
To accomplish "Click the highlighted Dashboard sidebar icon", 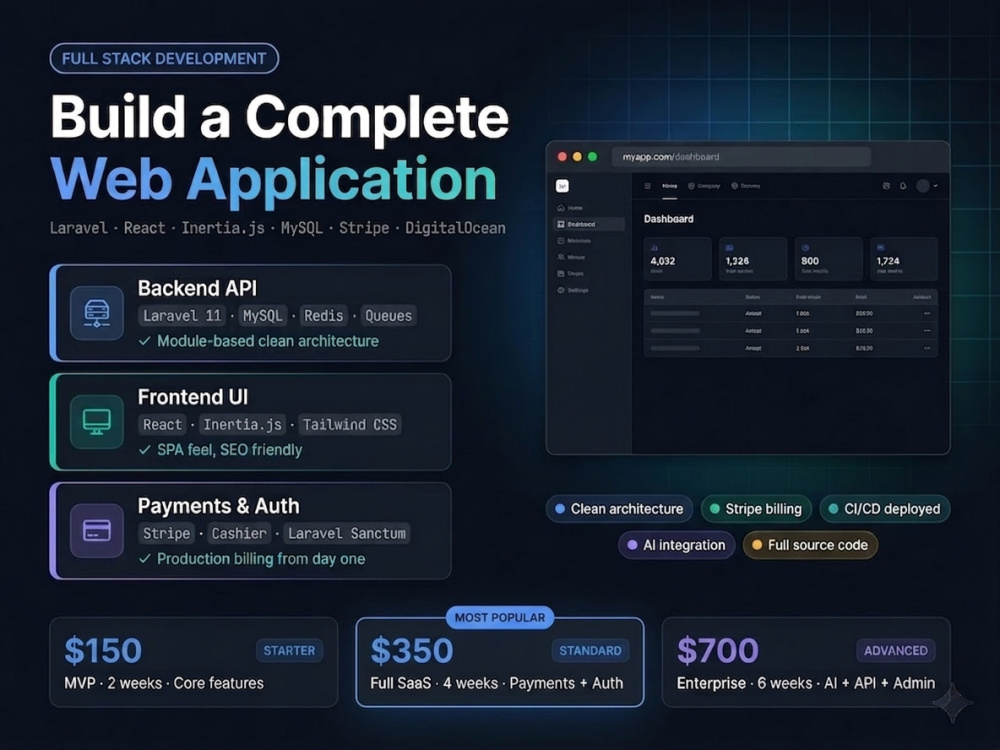I will coord(561,224).
